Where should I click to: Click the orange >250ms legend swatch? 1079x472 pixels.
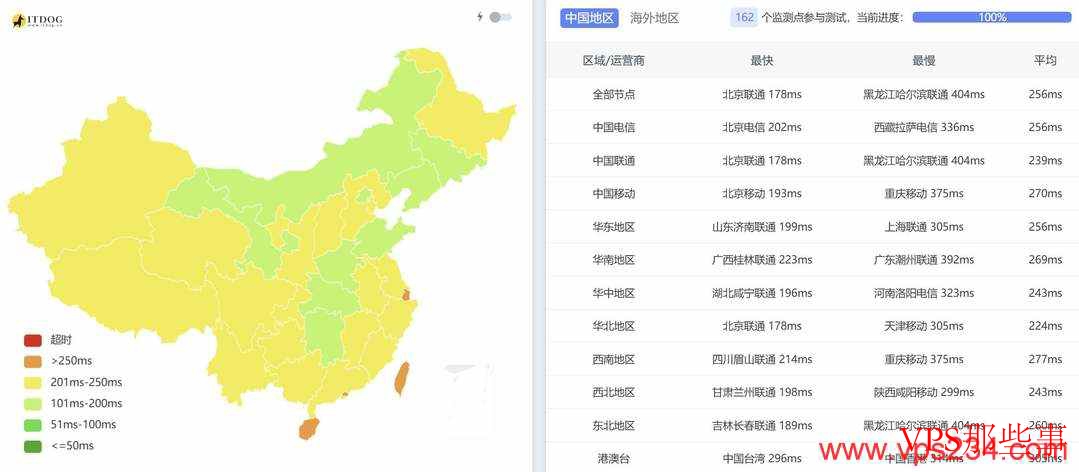[x=33, y=361]
